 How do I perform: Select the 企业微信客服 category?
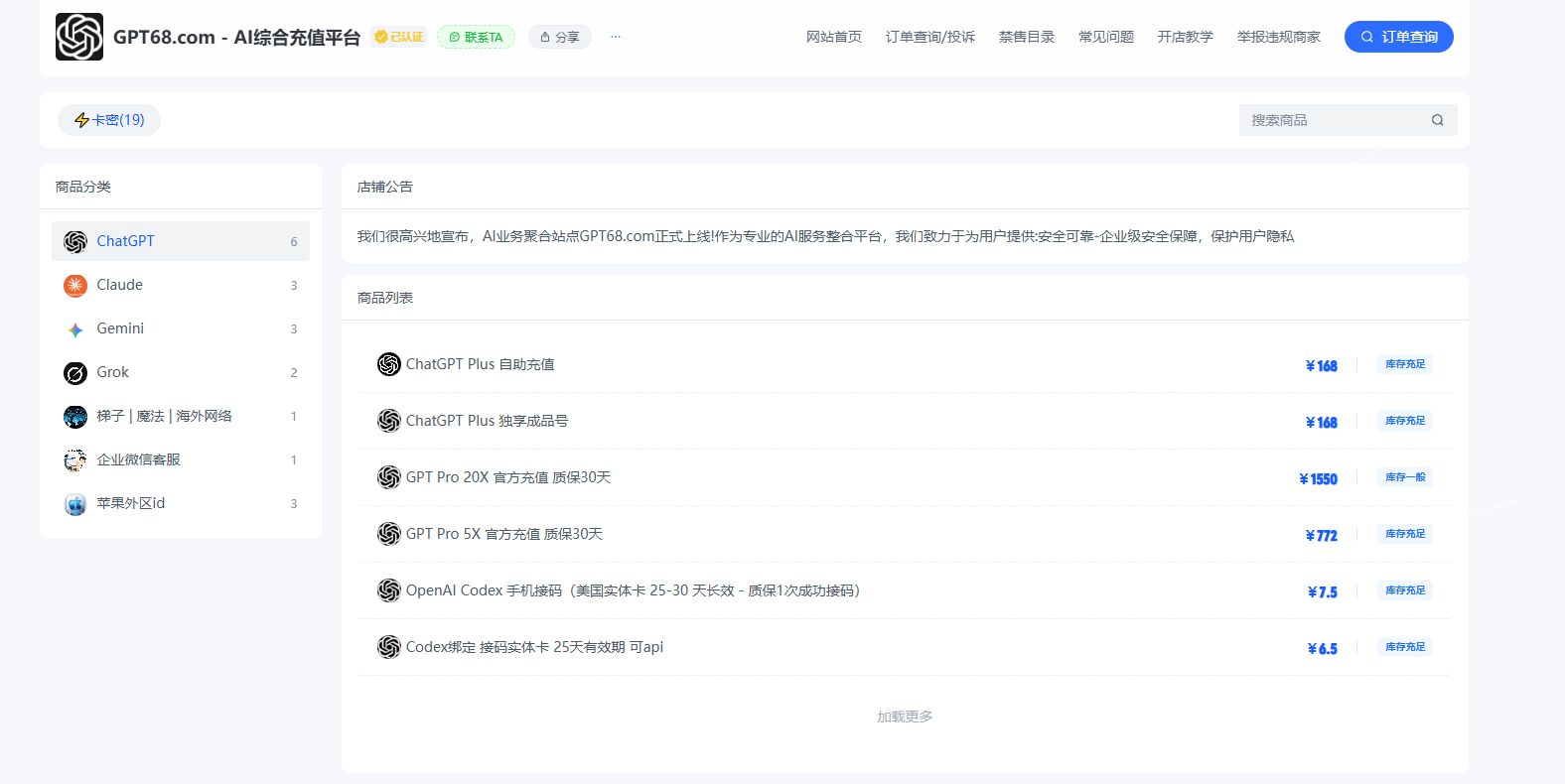tap(181, 459)
